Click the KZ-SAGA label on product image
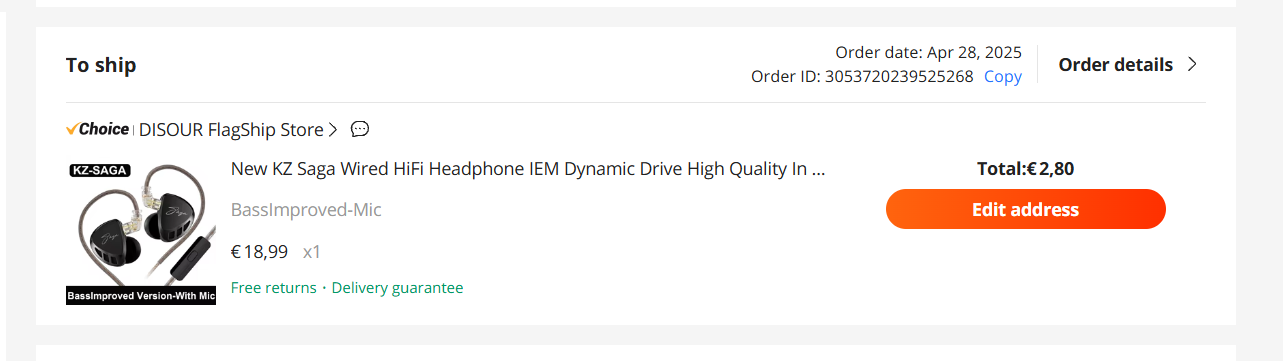Image resolution: width=1283 pixels, height=361 pixels. tap(99, 170)
